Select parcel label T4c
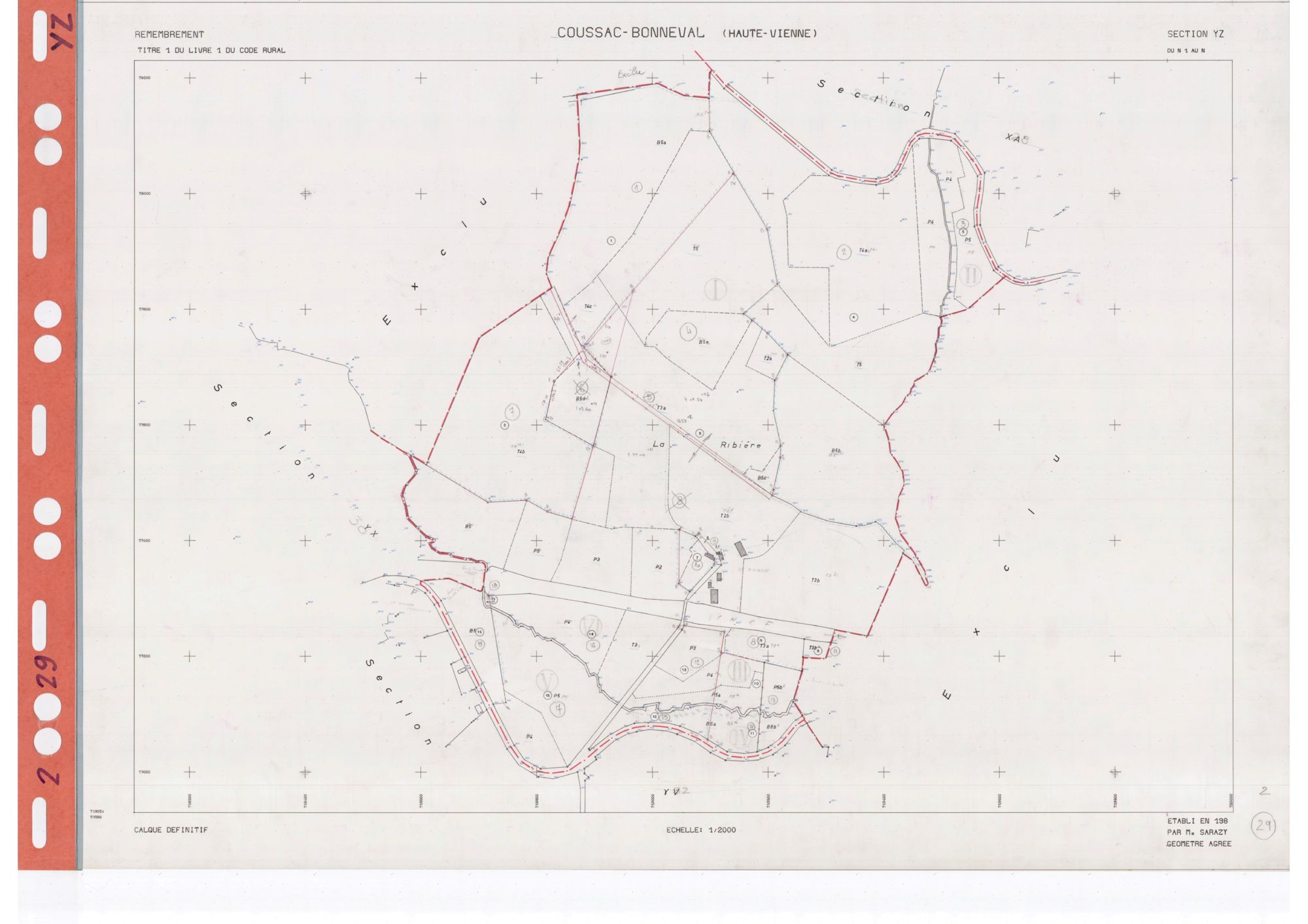 (588, 306)
